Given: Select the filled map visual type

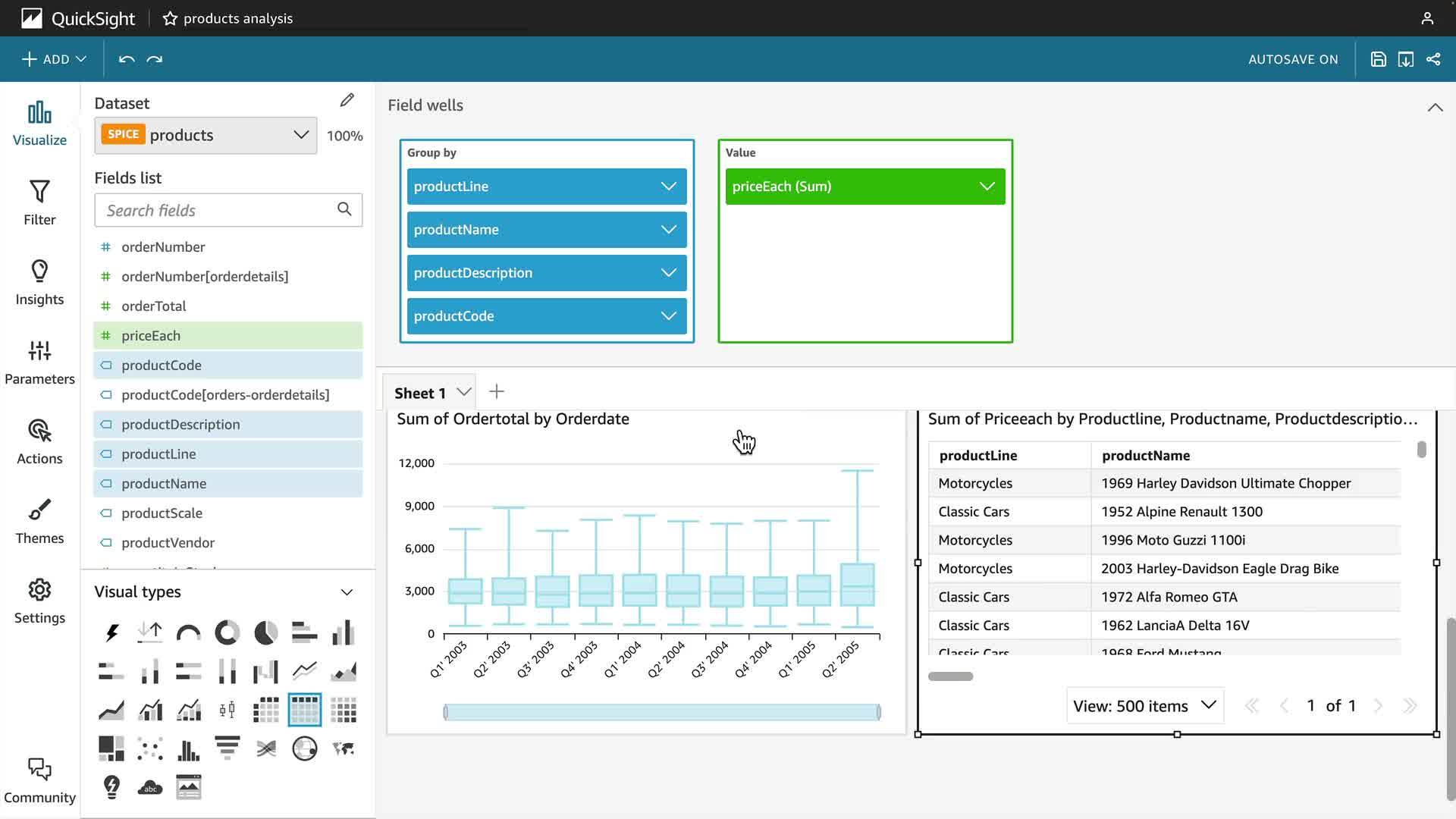Looking at the screenshot, I should [344, 748].
